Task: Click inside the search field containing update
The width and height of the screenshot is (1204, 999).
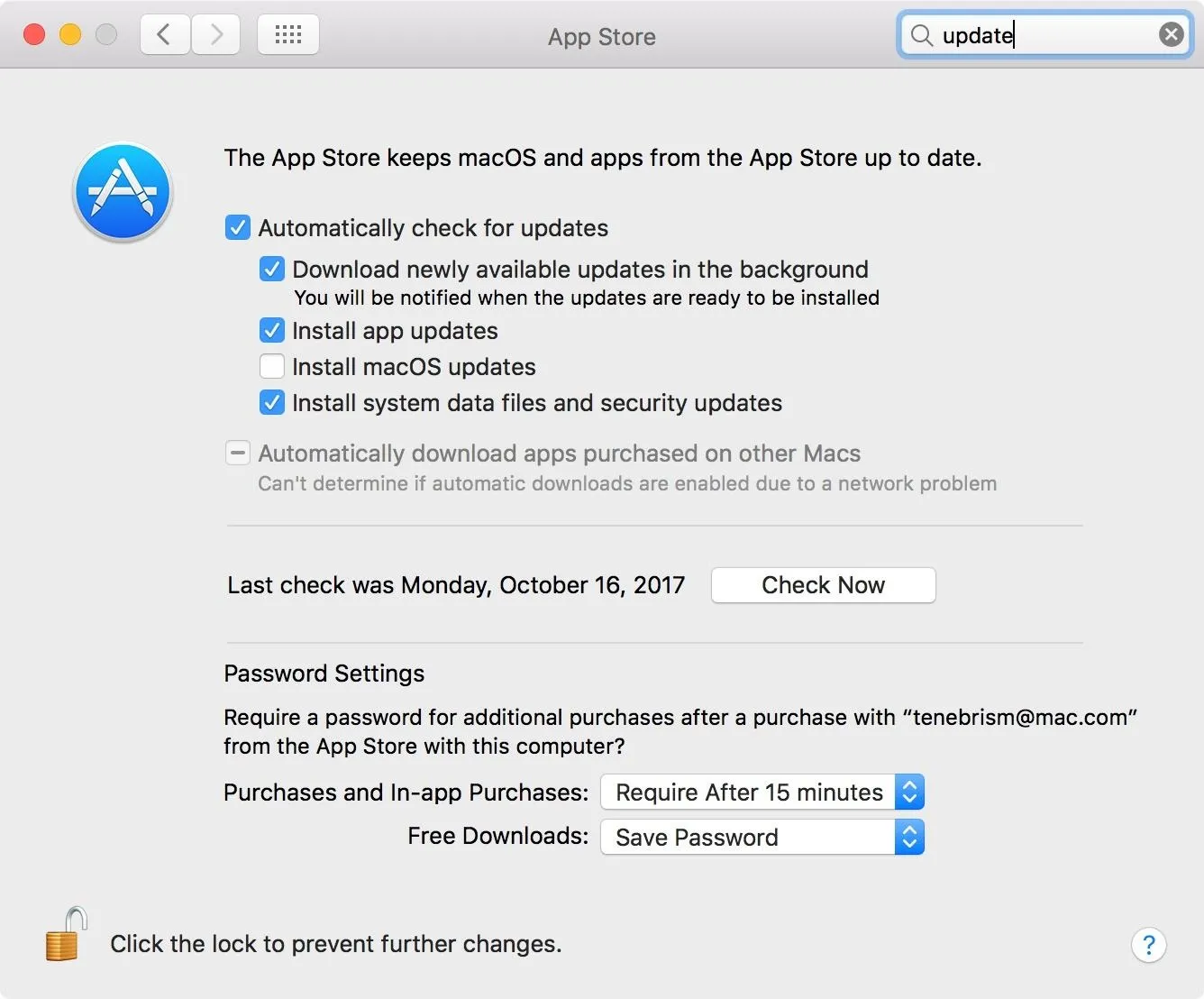Action: click(1045, 35)
